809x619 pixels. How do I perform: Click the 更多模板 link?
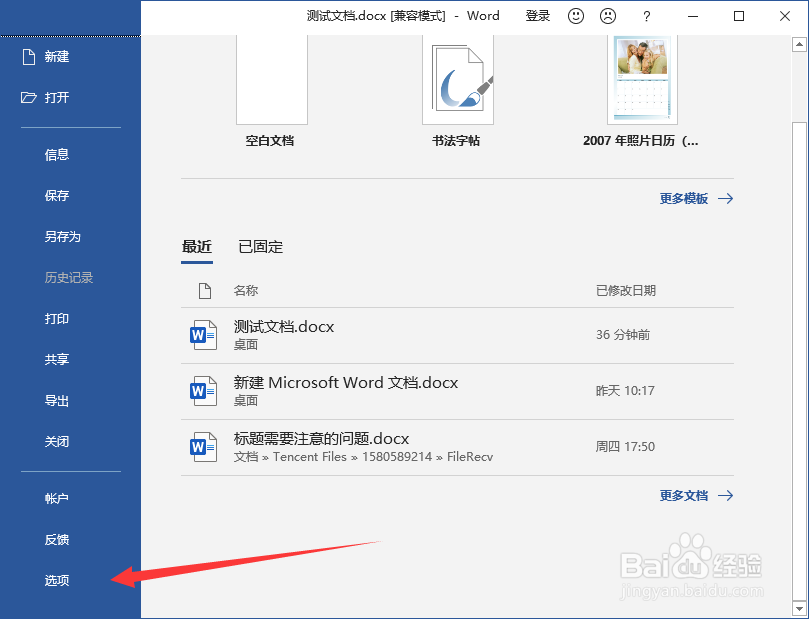(684, 199)
